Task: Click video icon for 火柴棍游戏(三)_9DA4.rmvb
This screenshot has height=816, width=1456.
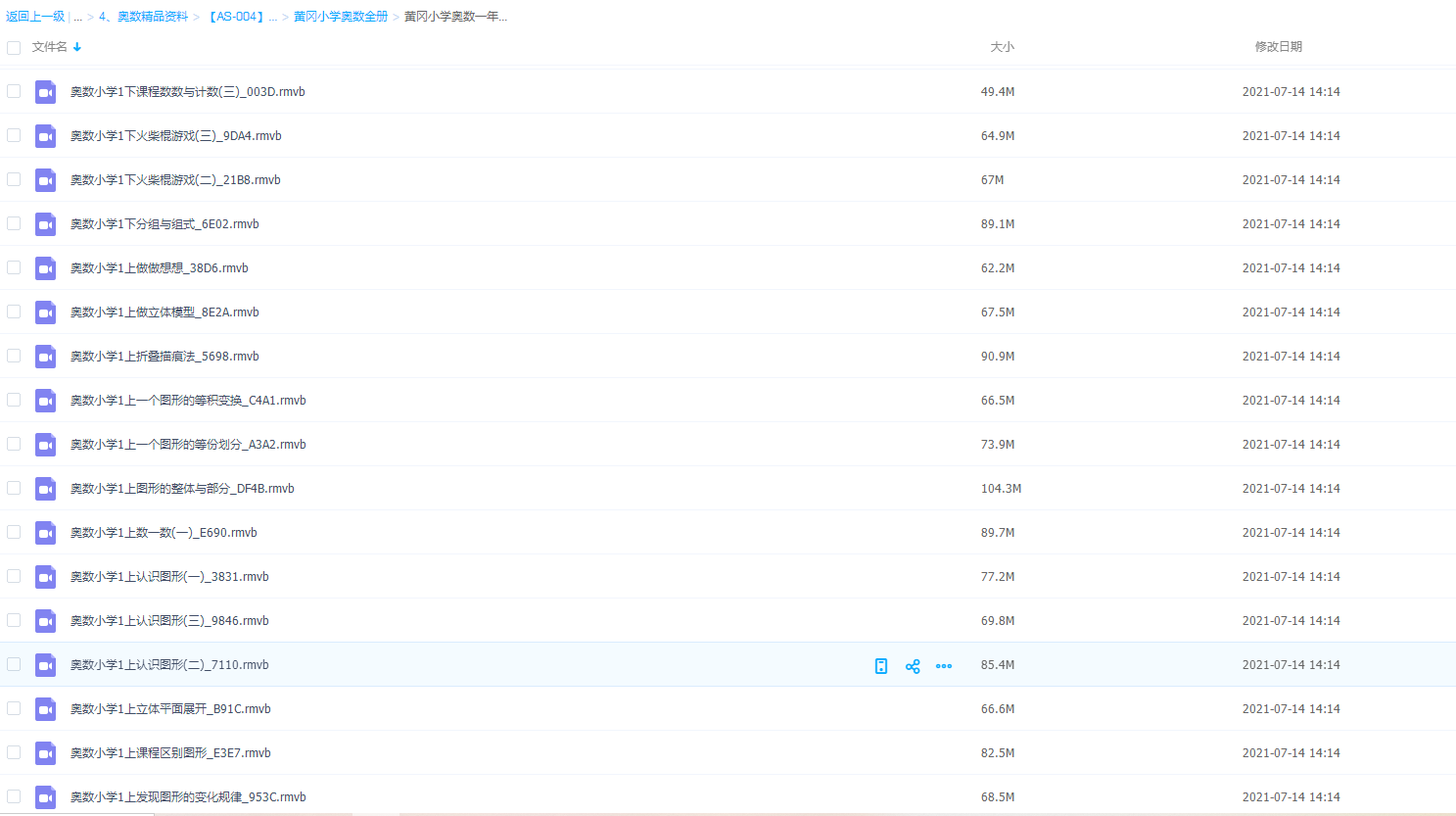Action: point(46,136)
